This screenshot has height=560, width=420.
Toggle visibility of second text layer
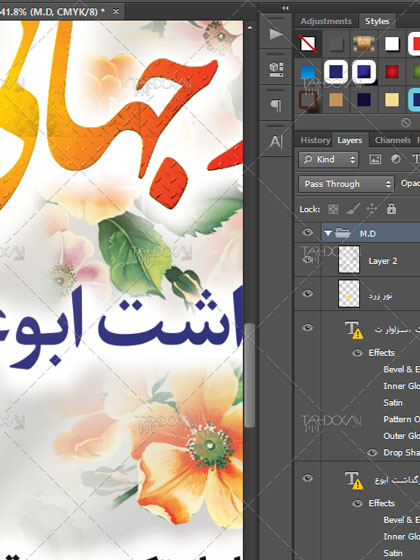point(308,478)
